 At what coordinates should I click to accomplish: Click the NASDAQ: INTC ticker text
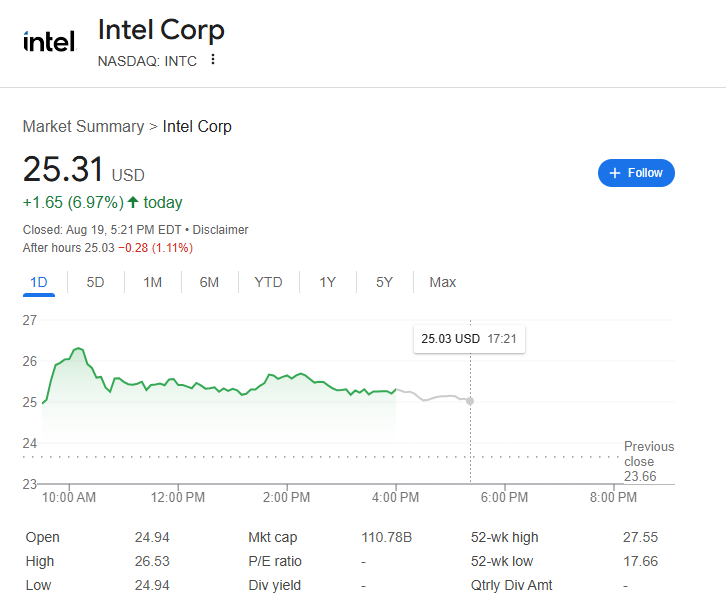[147, 60]
